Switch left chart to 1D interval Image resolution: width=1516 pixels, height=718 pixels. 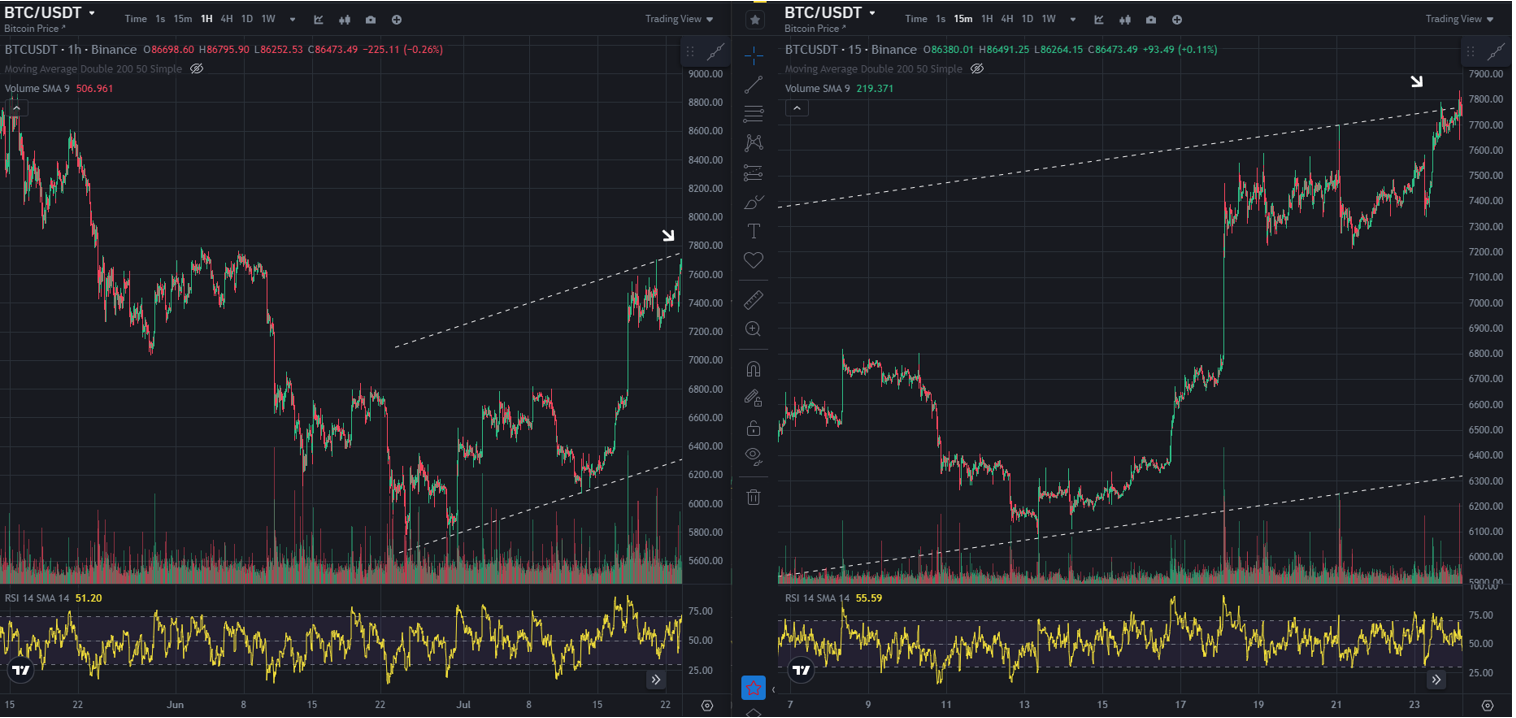pyautogui.click(x=247, y=19)
